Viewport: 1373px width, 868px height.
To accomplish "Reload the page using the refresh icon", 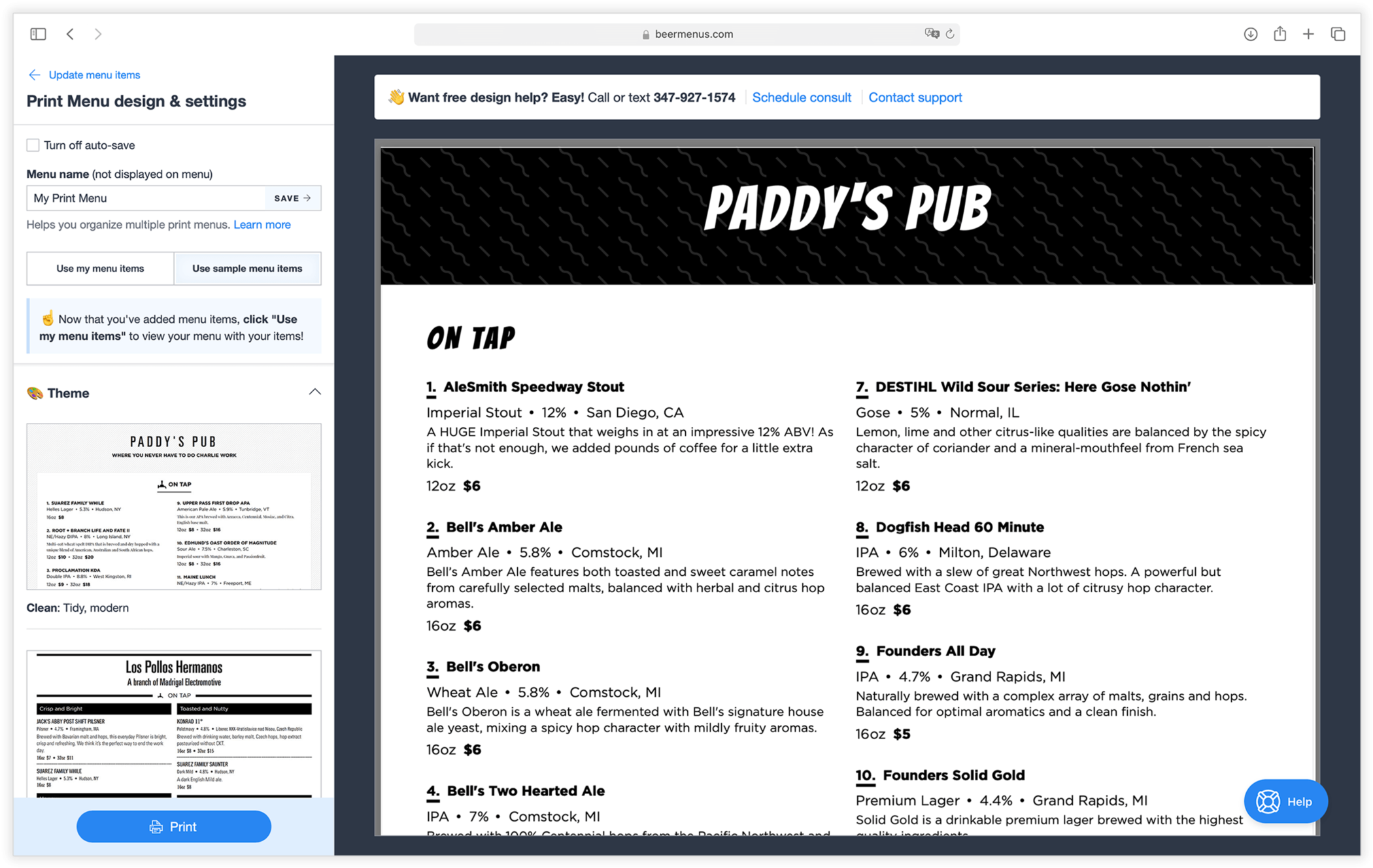I will click(x=949, y=33).
